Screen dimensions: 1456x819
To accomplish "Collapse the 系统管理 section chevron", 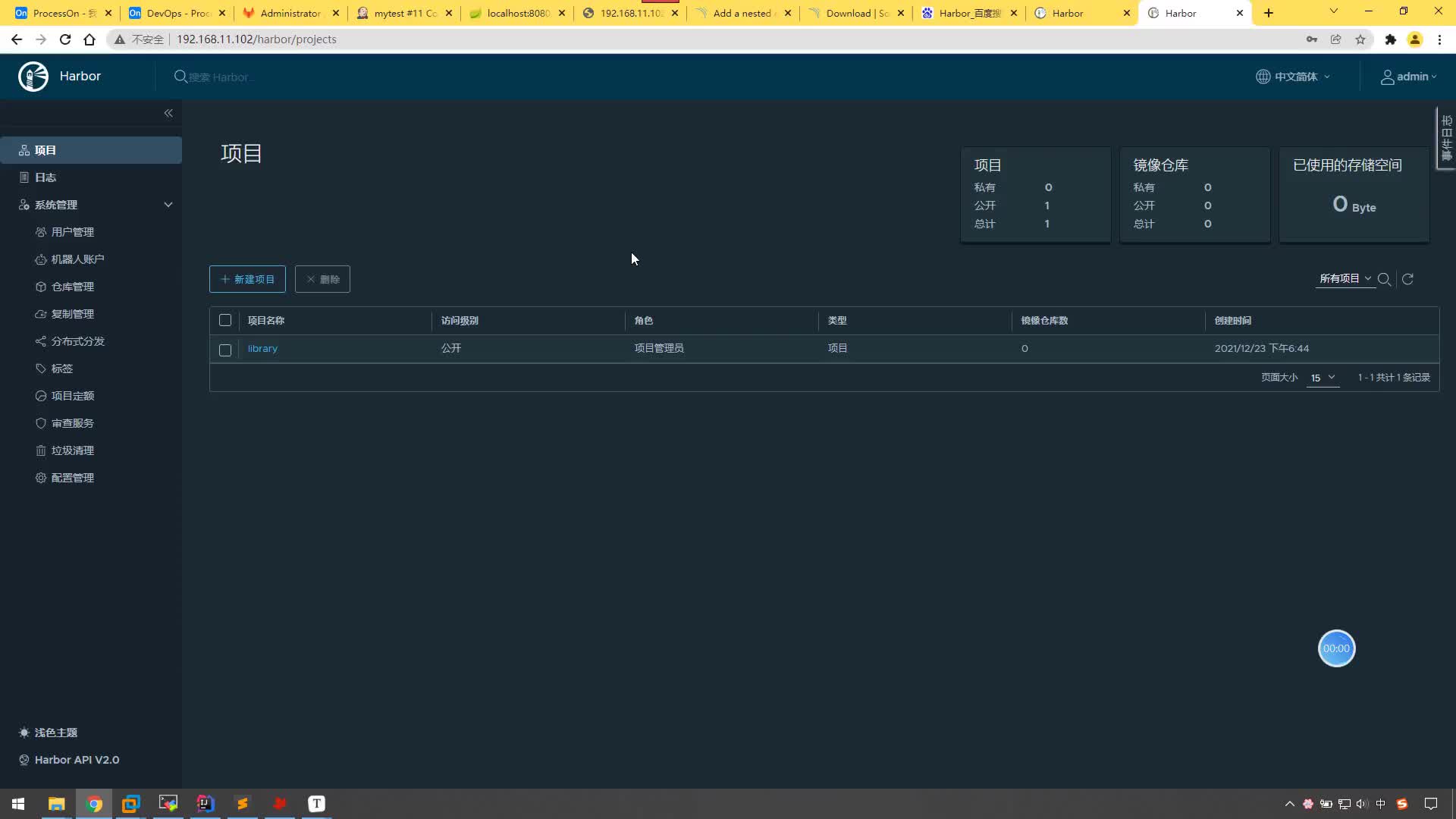I will 168,205.
